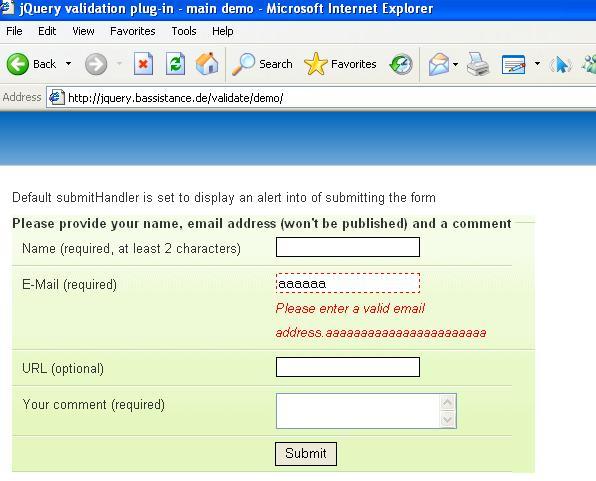This screenshot has height=481, width=596.
Task: Click the green Back arrow icon
Action: [17, 64]
